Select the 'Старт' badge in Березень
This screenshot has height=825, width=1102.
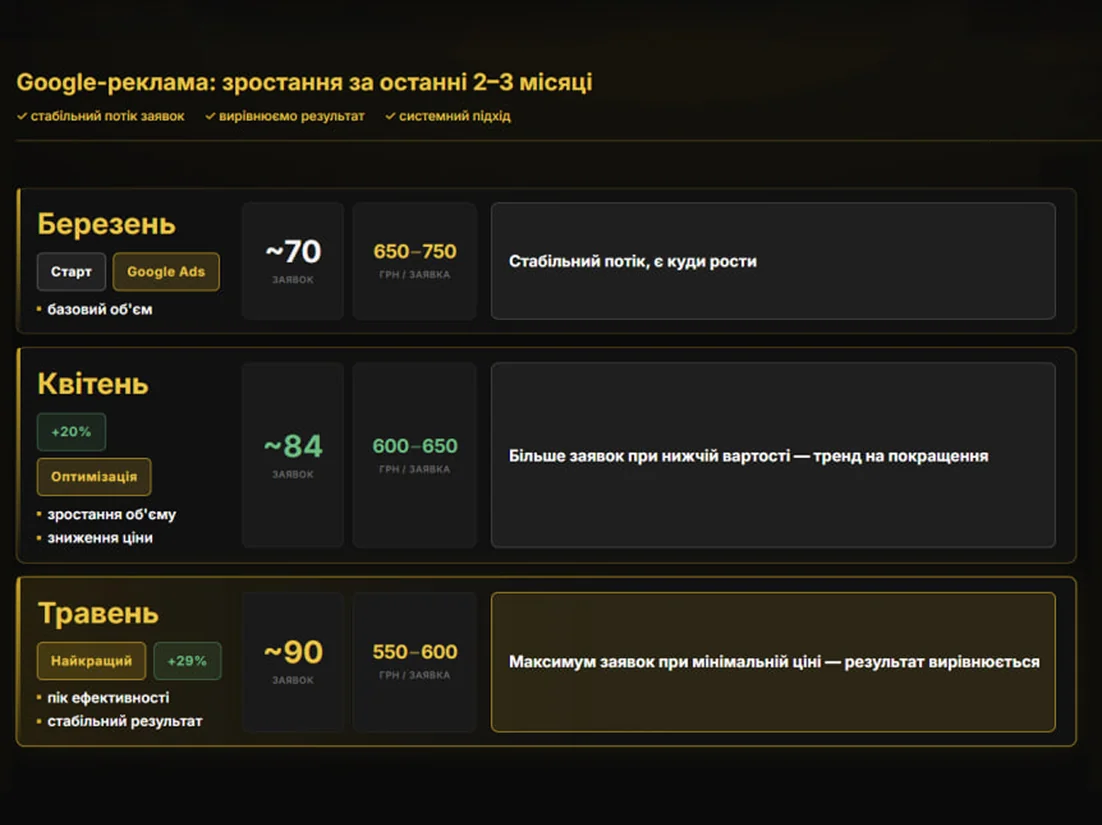point(71,271)
